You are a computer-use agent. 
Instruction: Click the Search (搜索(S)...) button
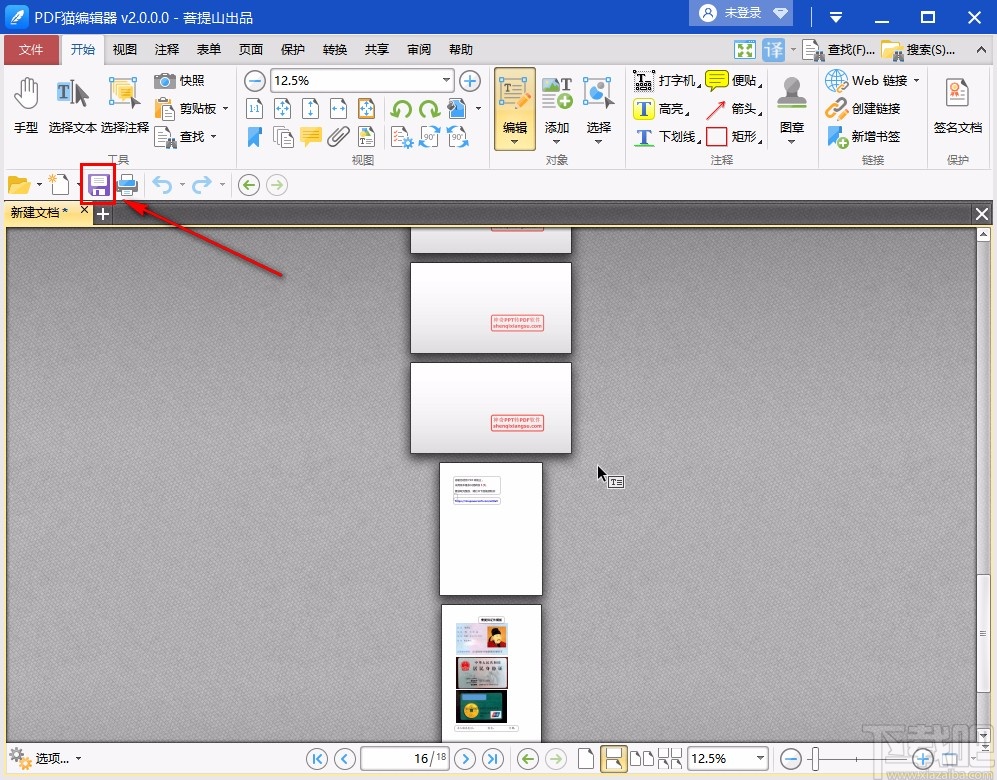click(x=918, y=50)
